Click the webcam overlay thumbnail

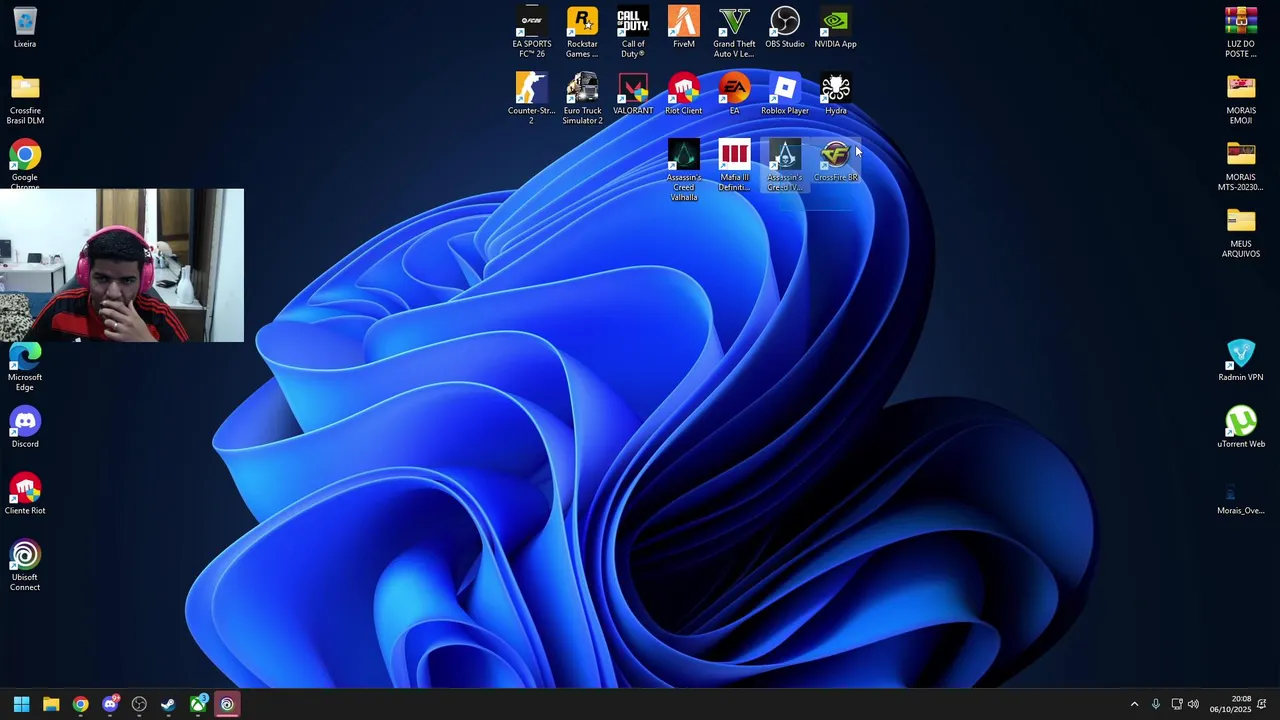pos(122,265)
